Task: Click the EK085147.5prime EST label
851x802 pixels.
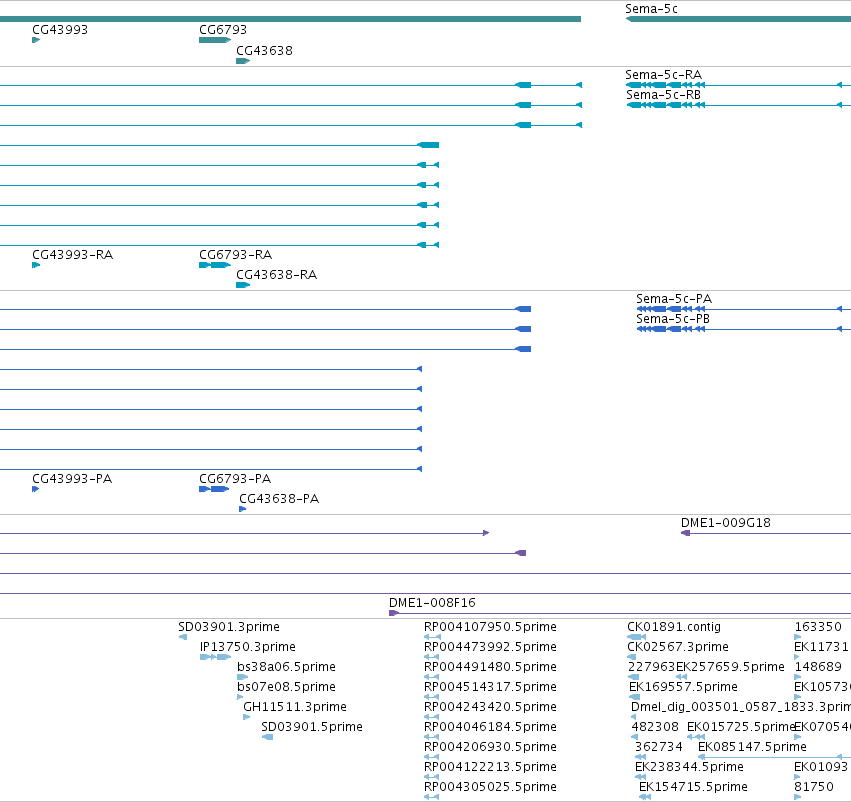Action: pos(752,747)
